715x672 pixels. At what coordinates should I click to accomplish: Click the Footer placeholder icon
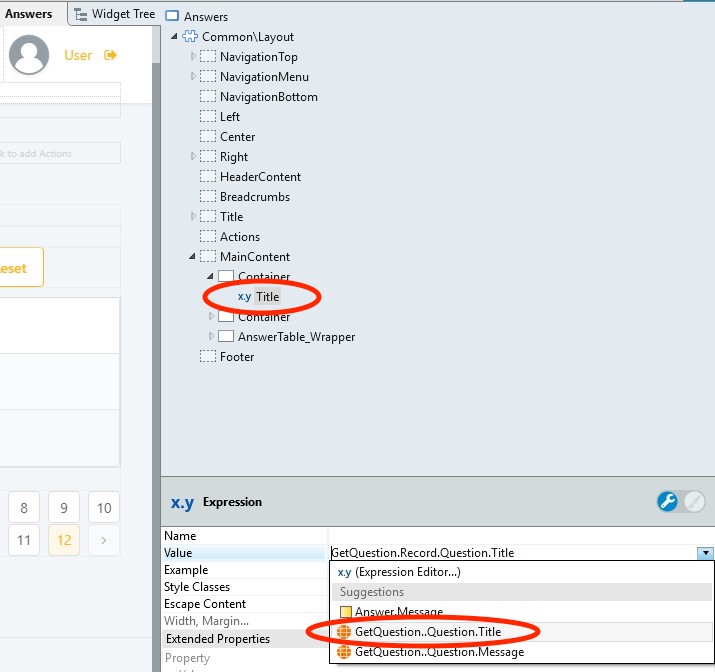pos(208,357)
